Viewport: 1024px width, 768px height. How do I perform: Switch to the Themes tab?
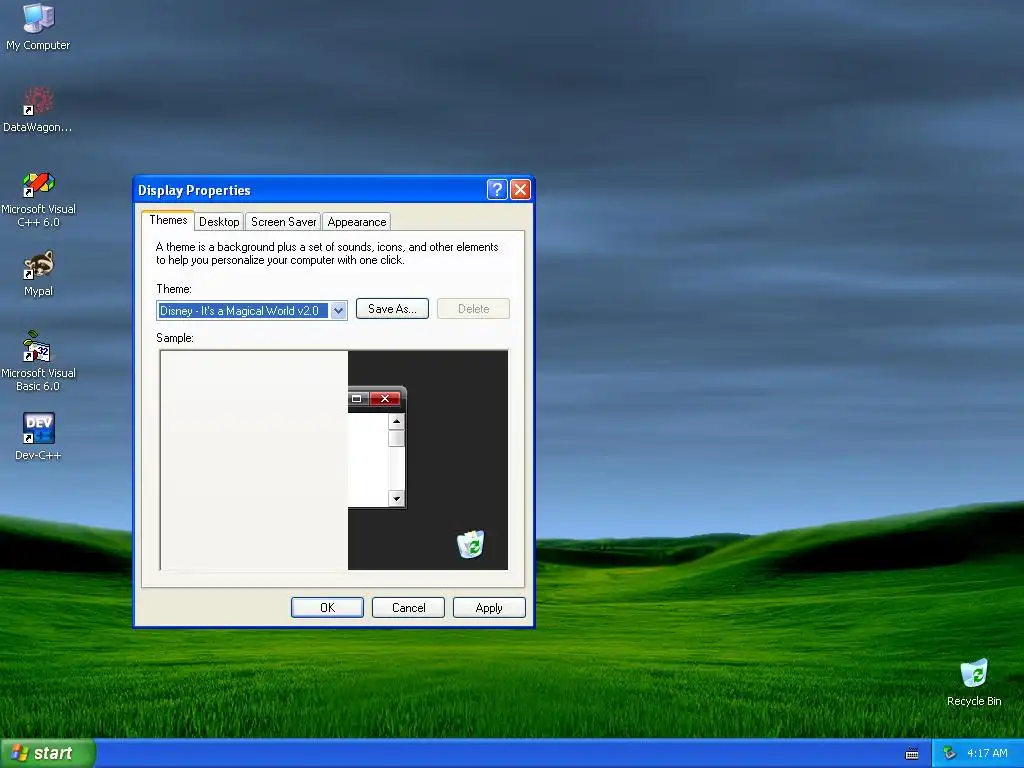[x=168, y=220]
